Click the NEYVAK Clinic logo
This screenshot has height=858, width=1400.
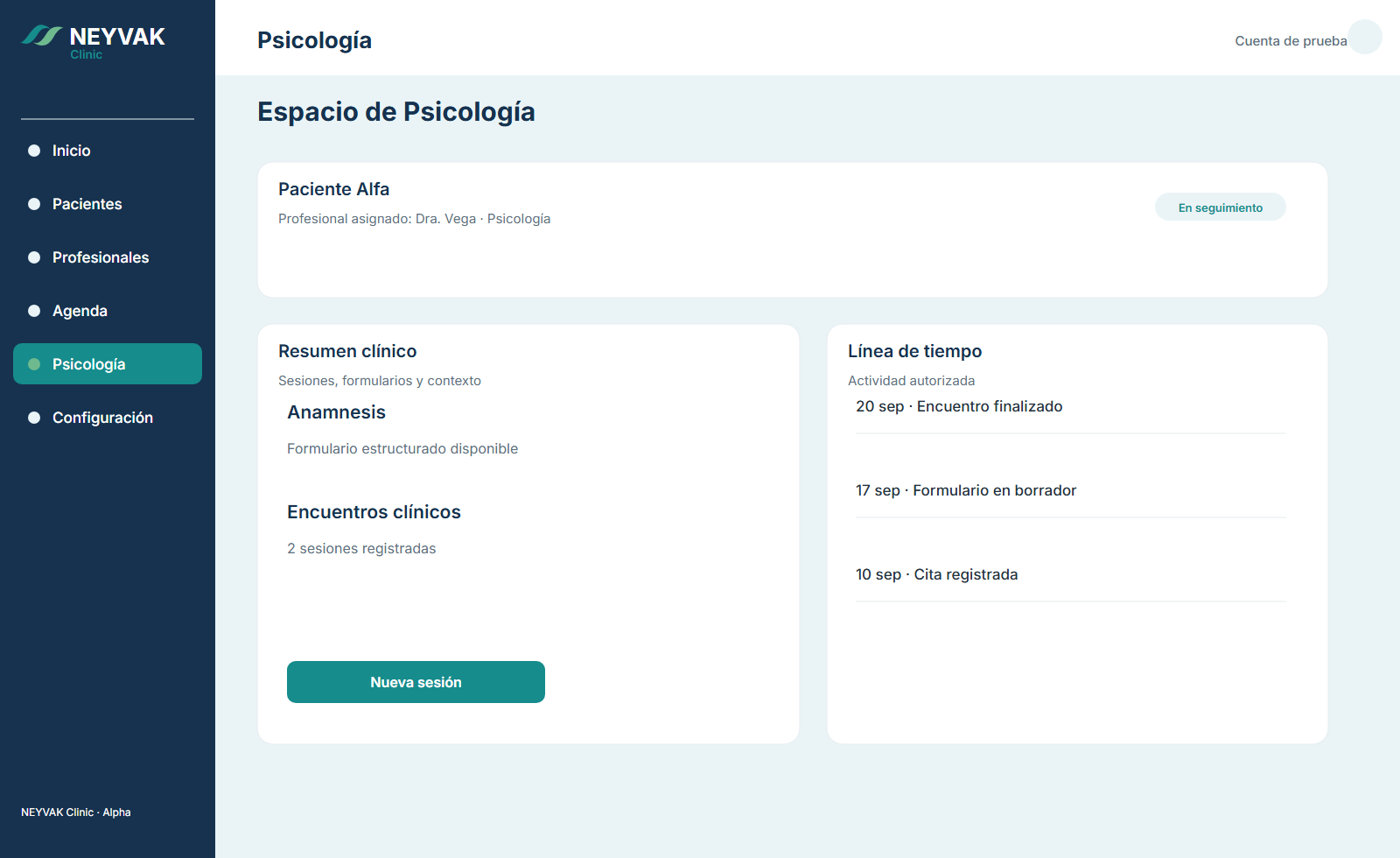click(x=94, y=41)
